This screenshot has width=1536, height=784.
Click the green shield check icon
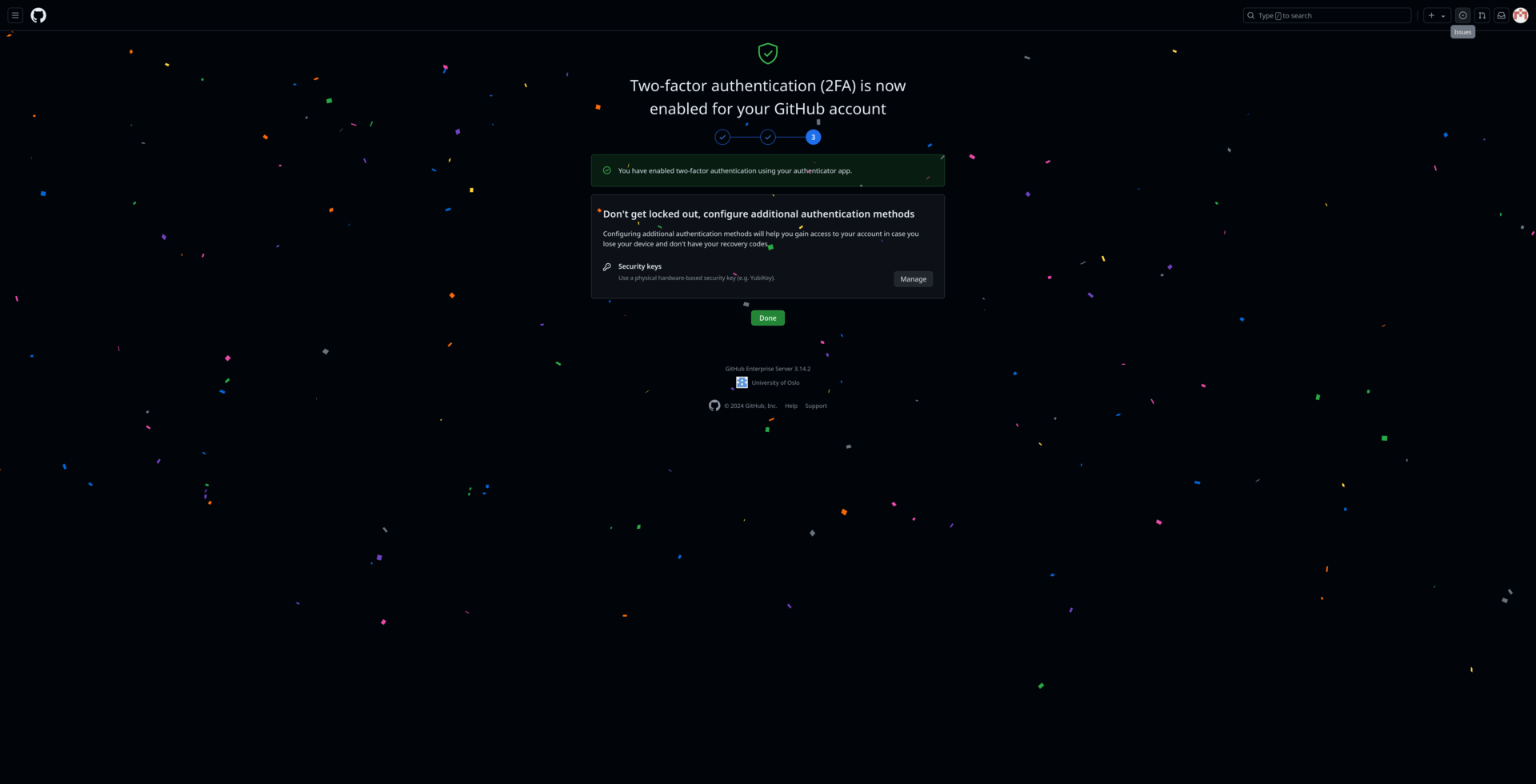point(768,54)
